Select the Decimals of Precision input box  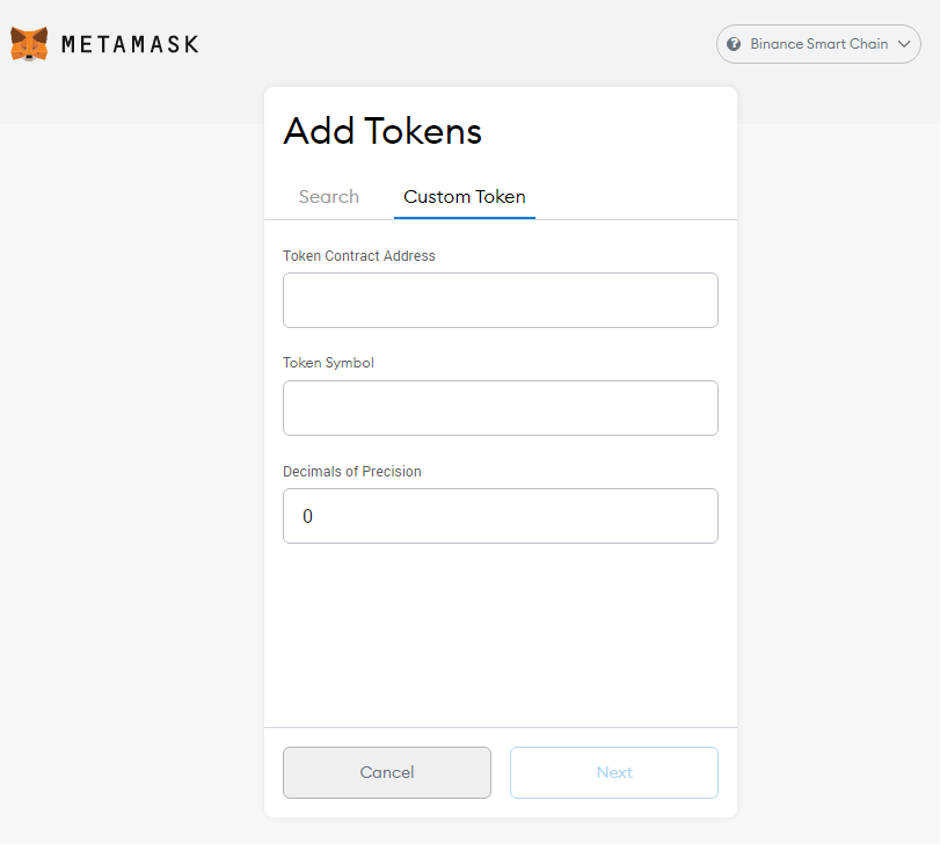coord(500,516)
